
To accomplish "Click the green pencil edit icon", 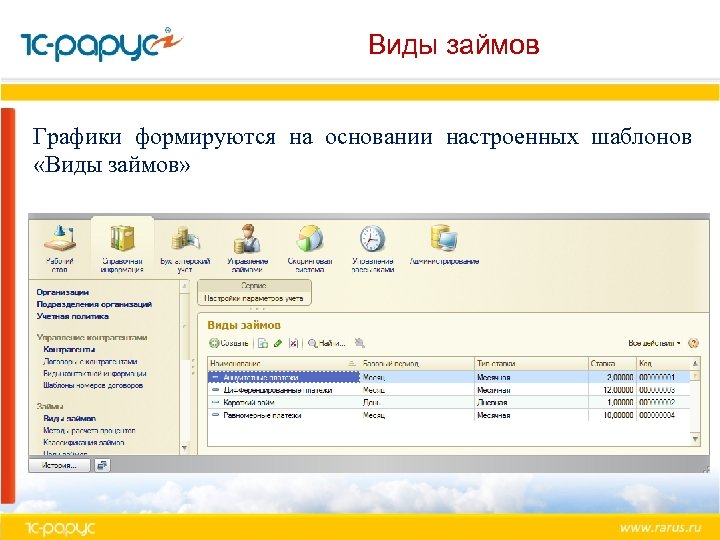I will 278,343.
